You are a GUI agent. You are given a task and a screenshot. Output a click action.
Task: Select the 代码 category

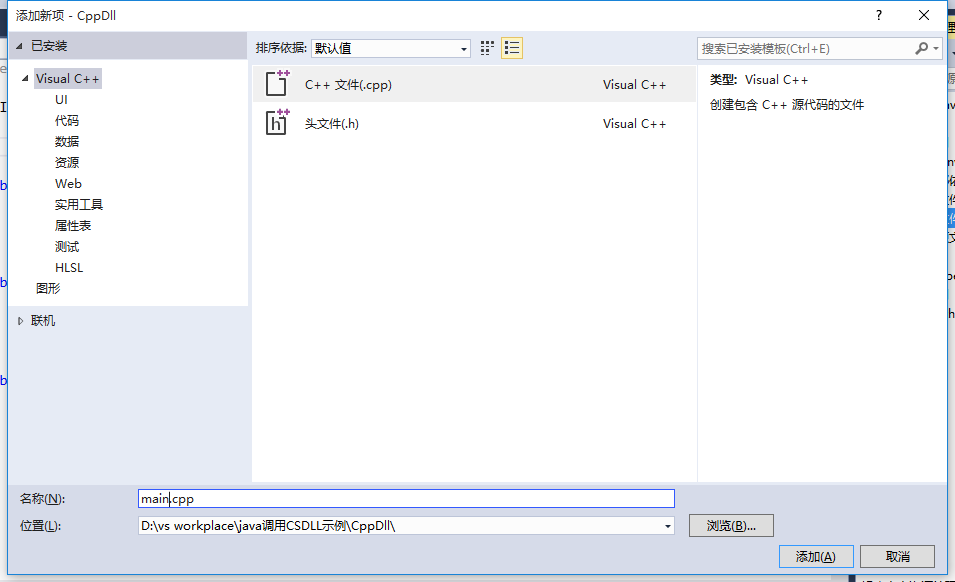[x=66, y=121]
